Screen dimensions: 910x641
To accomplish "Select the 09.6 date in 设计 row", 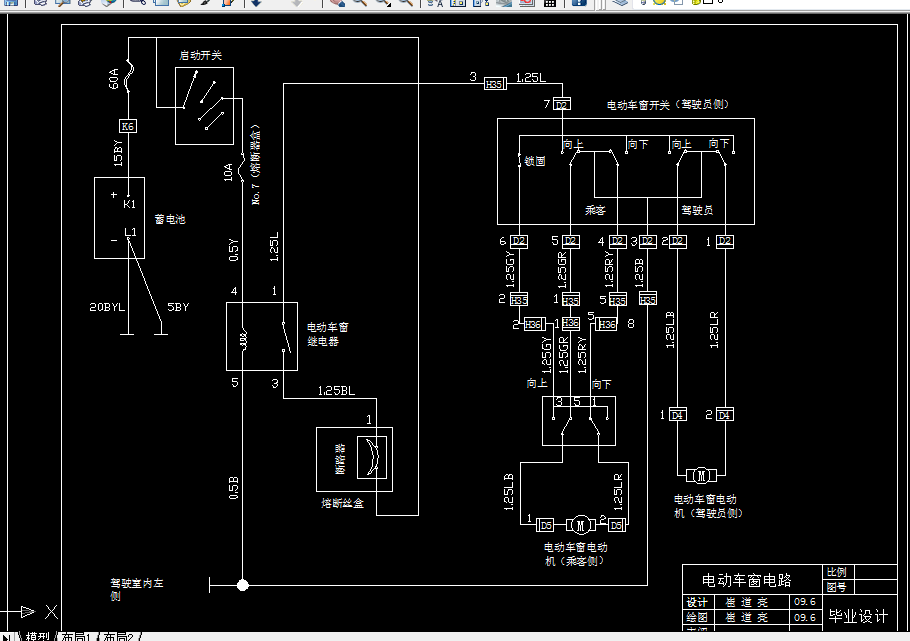I will click(805, 602).
